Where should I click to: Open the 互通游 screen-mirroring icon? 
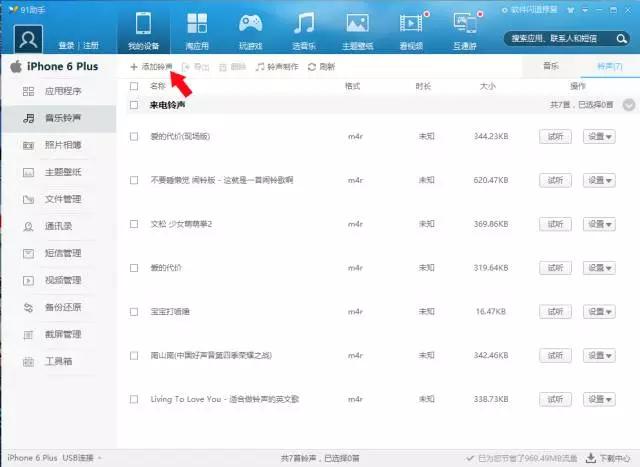(x=465, y=23)
